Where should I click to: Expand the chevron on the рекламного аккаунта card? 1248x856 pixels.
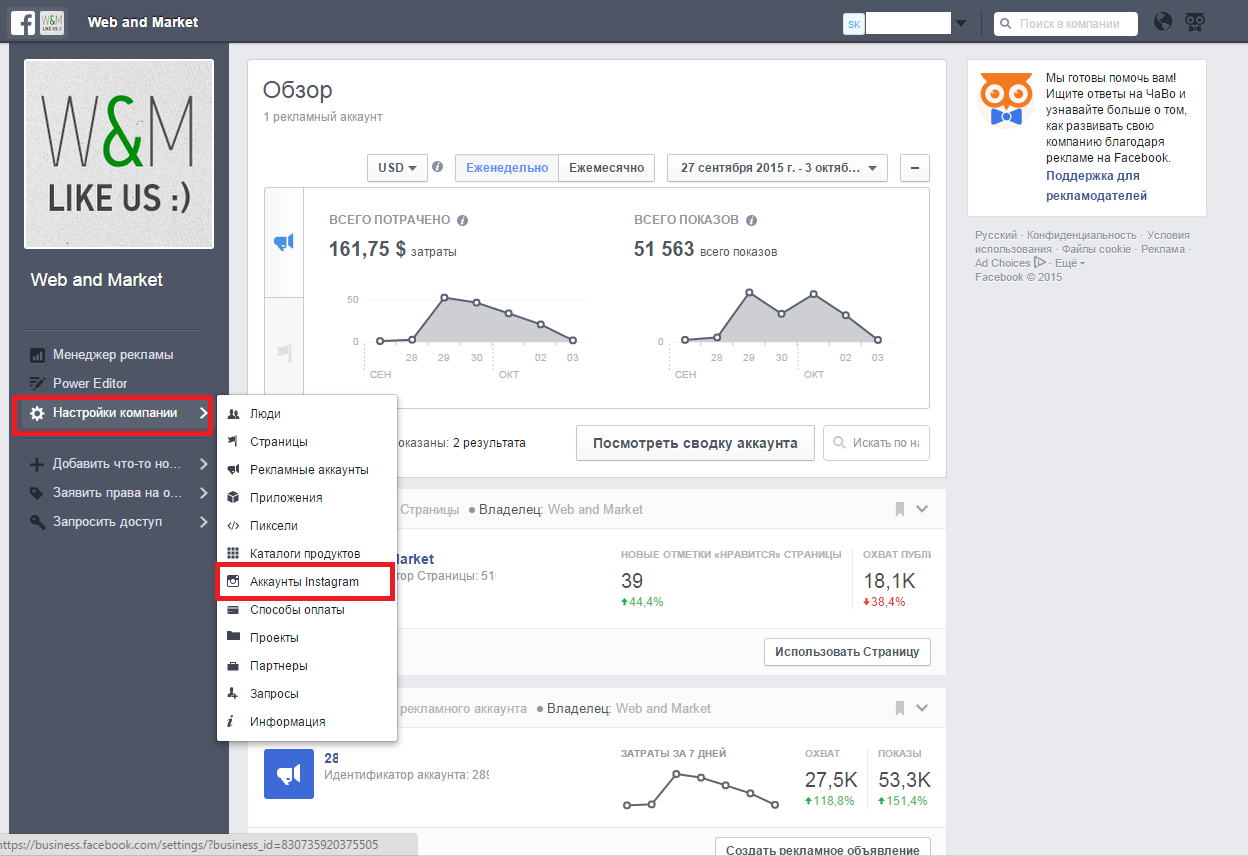(922, 708)
